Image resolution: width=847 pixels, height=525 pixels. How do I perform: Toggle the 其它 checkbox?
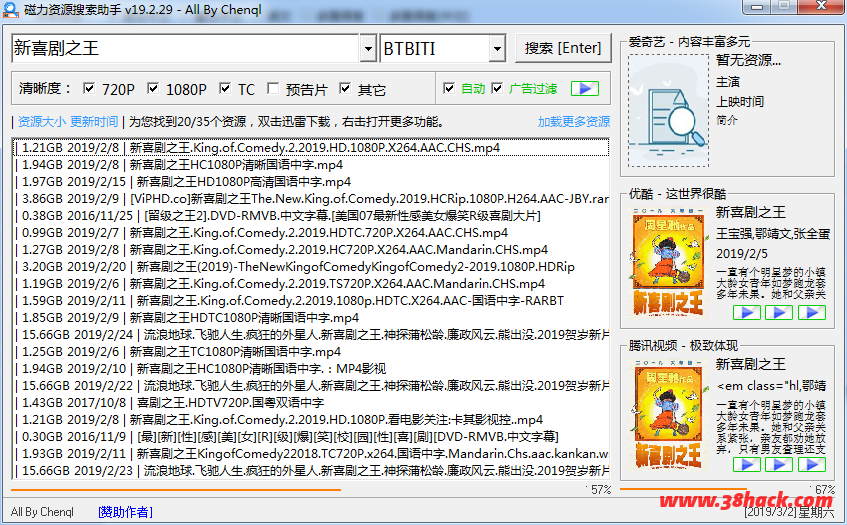coord(345,88)
